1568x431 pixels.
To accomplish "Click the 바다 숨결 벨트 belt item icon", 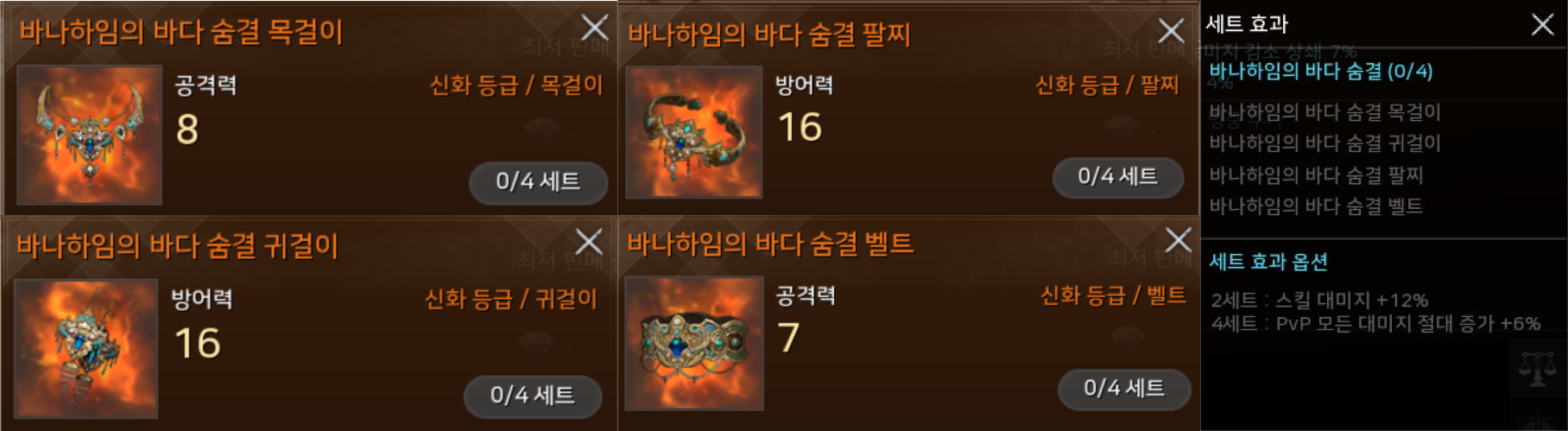I will pyautogui.click(x=694, y=343).
